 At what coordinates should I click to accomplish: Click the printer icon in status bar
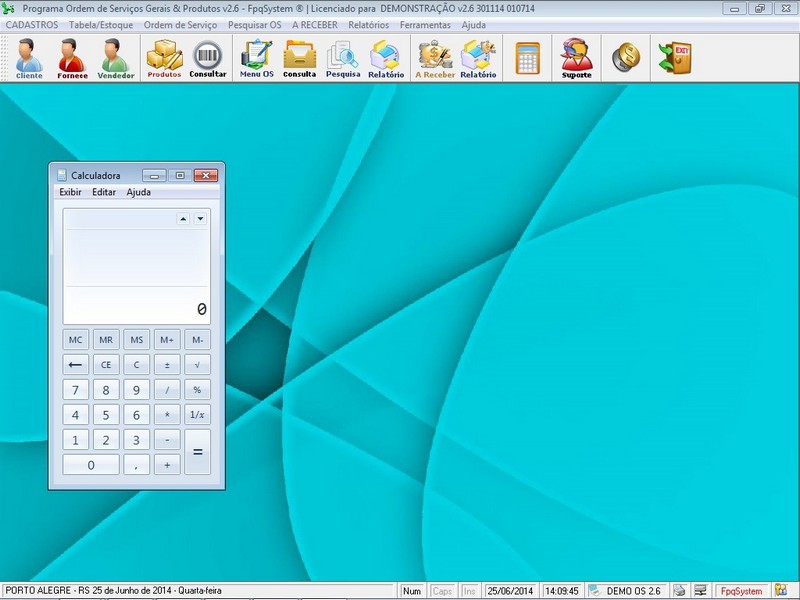coord(679,591)
